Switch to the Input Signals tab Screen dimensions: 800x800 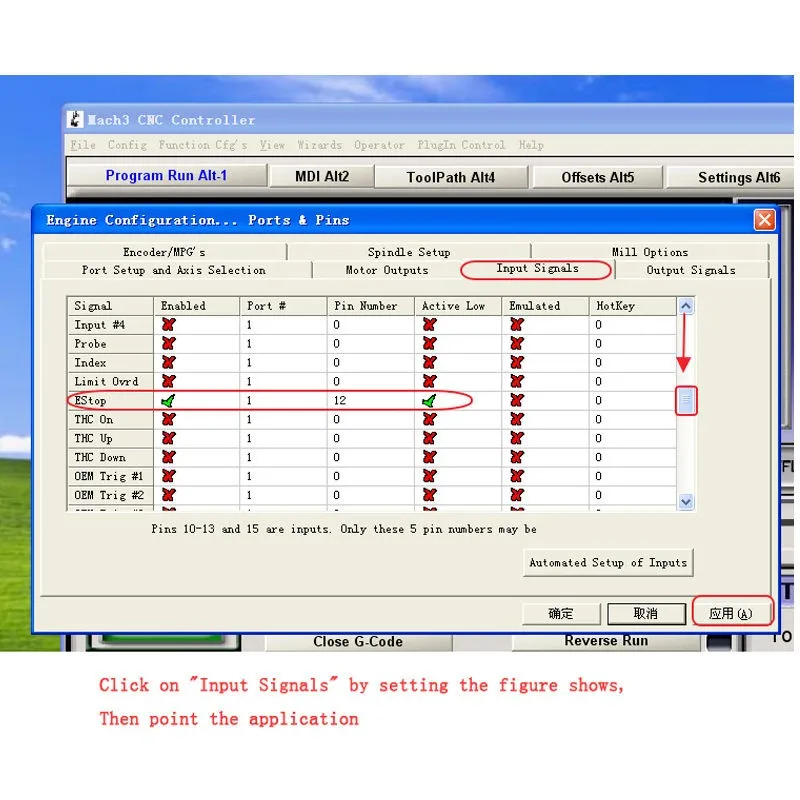(x=537, y=269)
